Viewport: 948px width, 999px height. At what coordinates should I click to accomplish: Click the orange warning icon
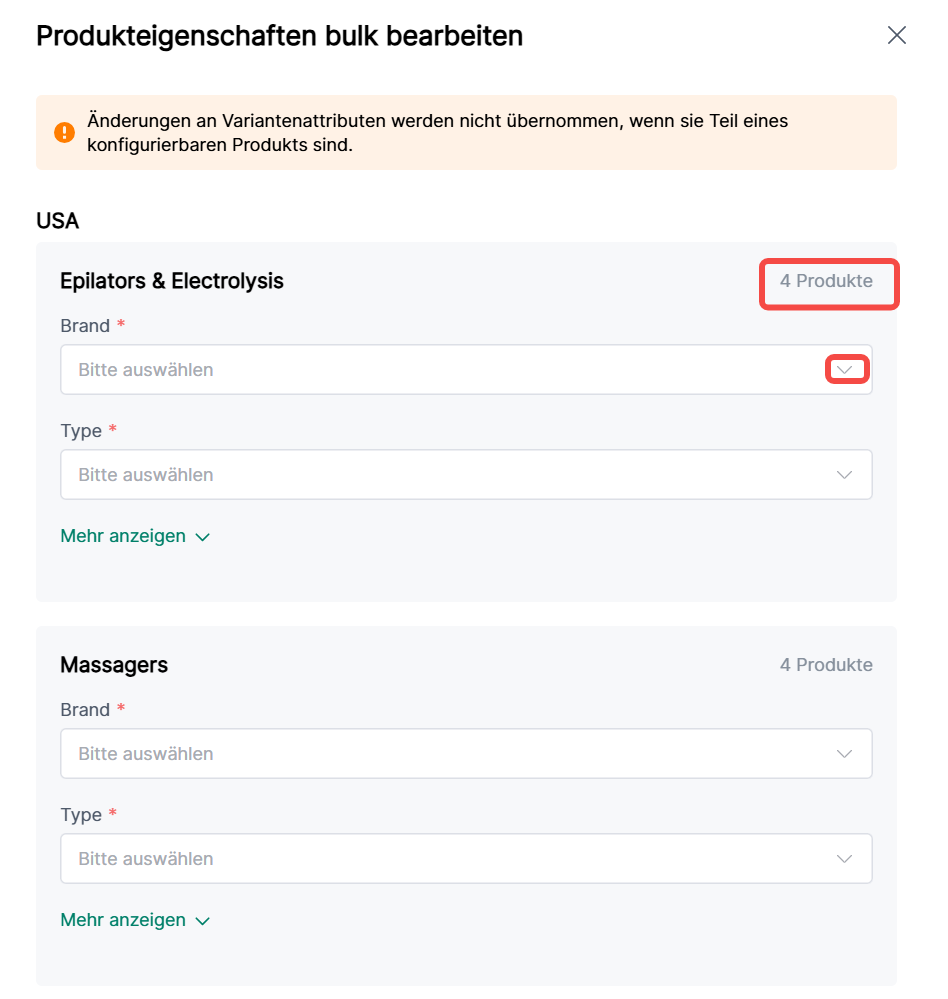pyautogui.click(x=65, y=132)
